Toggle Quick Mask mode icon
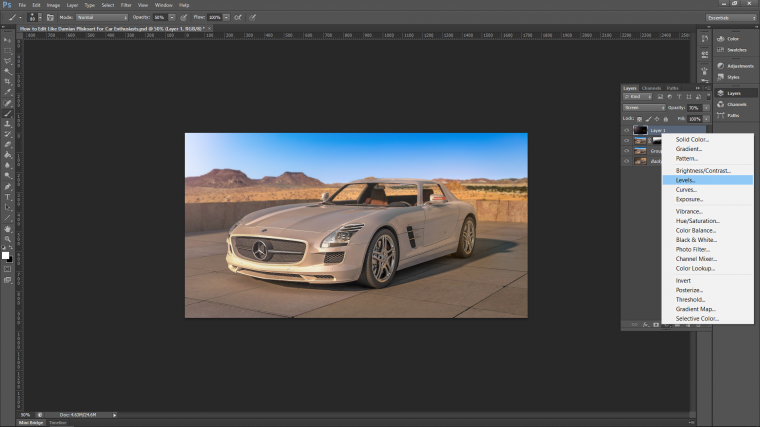 (7, 269)
